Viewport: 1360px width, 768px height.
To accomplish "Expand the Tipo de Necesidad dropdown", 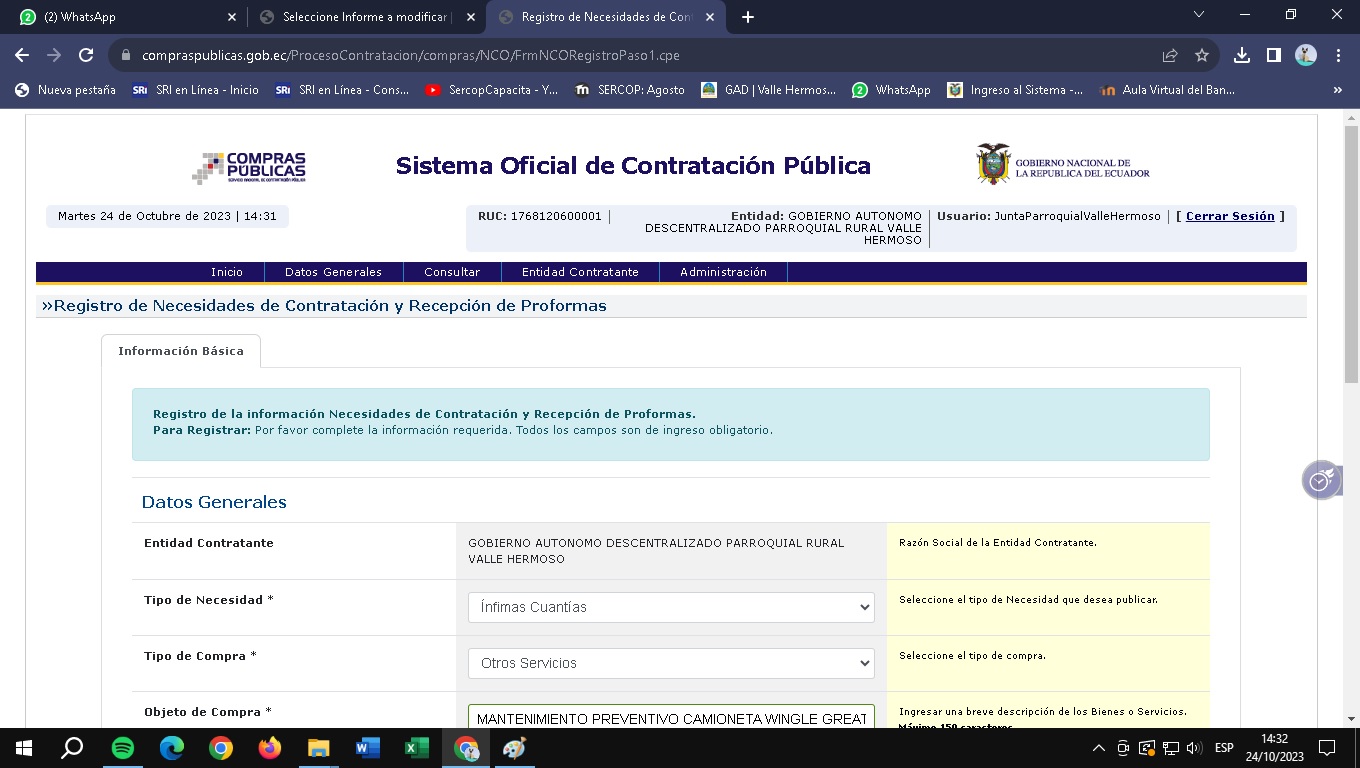I will tap(671, 607).
